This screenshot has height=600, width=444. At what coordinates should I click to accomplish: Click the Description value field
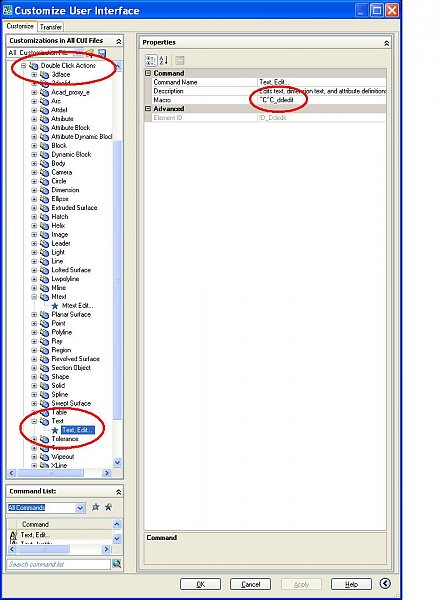point(322,91)
